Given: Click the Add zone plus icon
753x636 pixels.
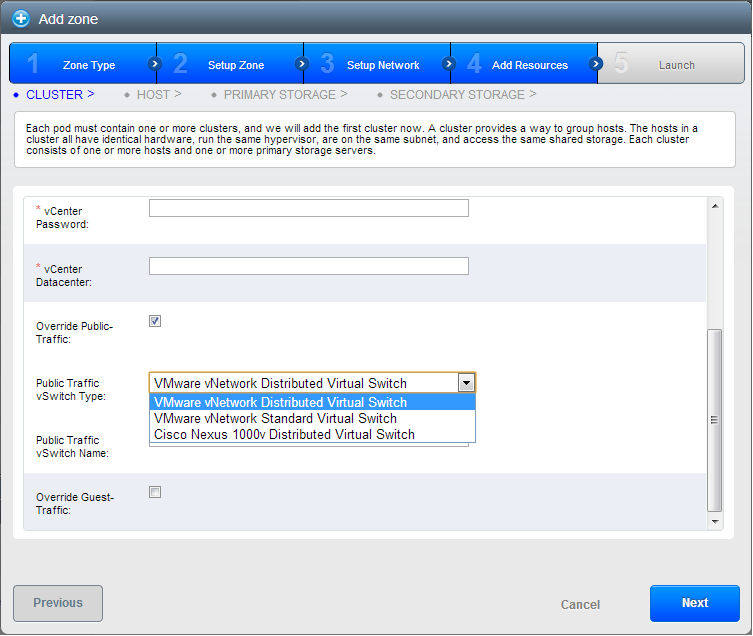Looking at the screenshot, I should (x=21, y=18).
